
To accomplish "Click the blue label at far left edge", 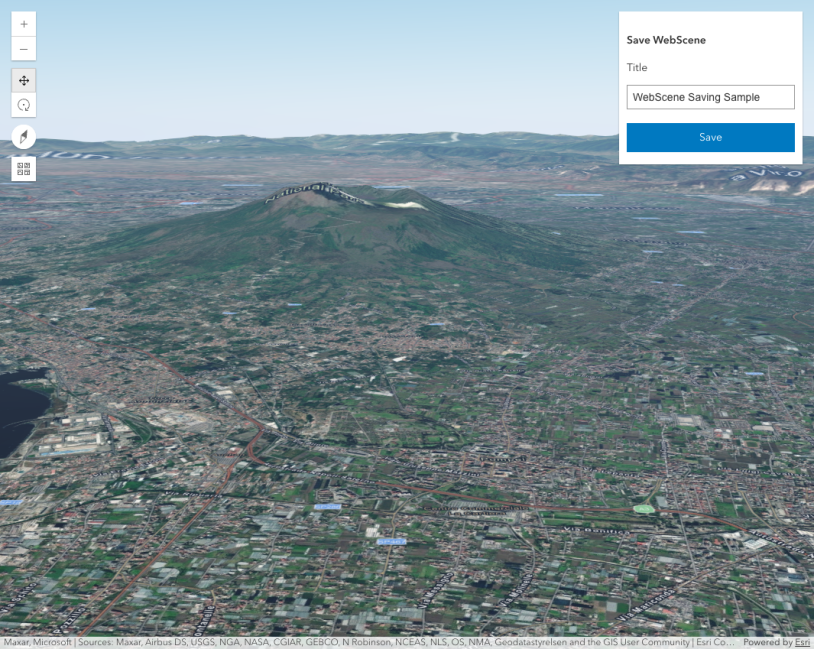I will click(10, 502).
